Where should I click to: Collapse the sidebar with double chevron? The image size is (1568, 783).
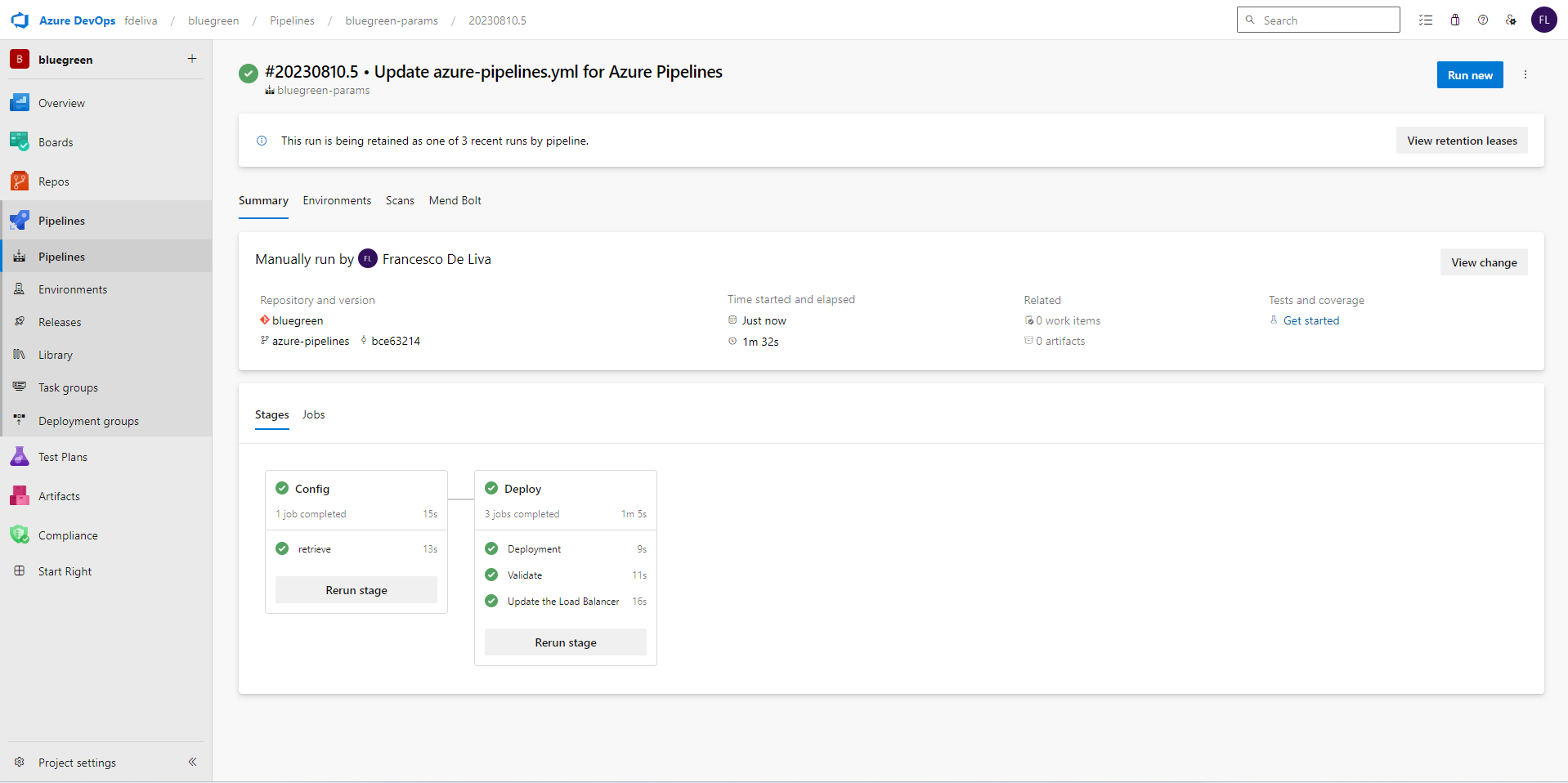(192, 762)
